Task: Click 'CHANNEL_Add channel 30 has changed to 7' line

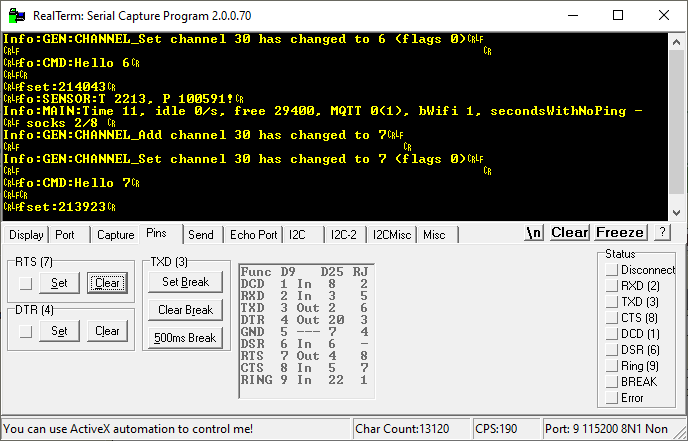Action: (203, 135)
